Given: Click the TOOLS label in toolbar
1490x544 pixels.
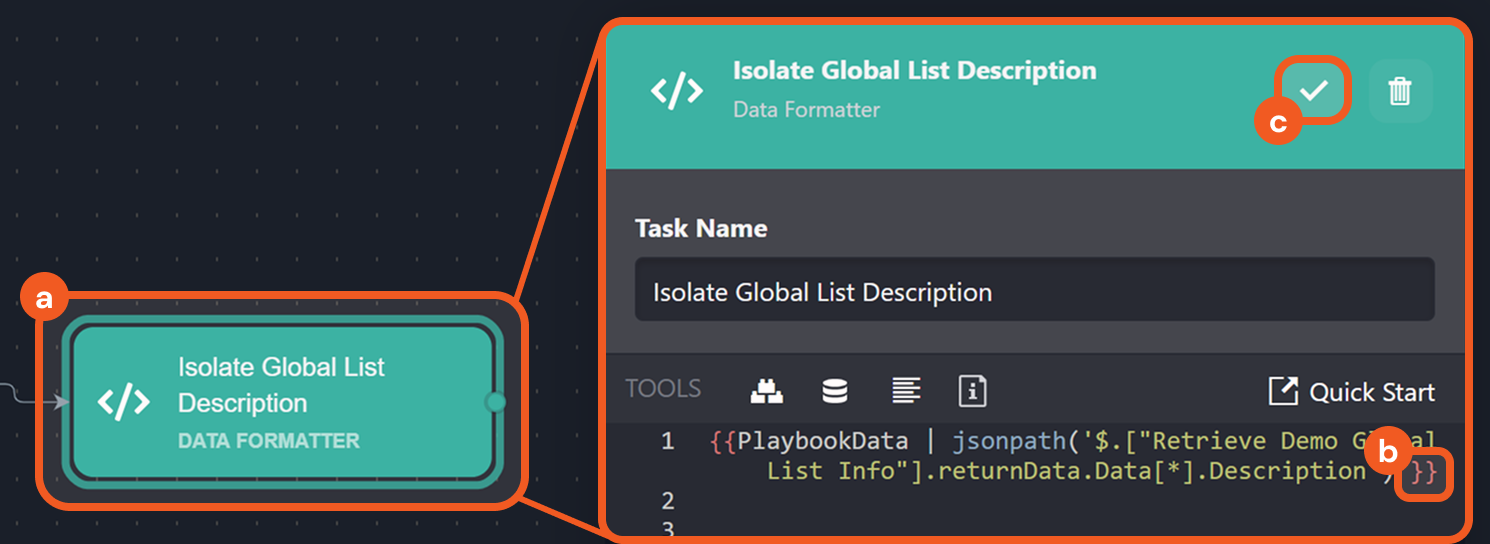Looking at the screenshot, I should pyautogui.click(x=663, y=390).
